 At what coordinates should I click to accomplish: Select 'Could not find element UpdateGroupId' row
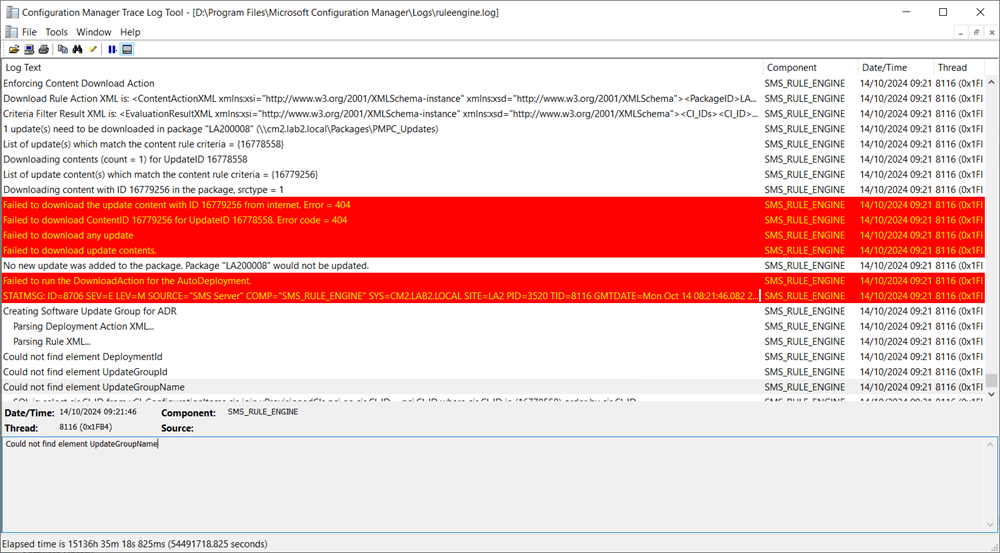tap(492, 372)
